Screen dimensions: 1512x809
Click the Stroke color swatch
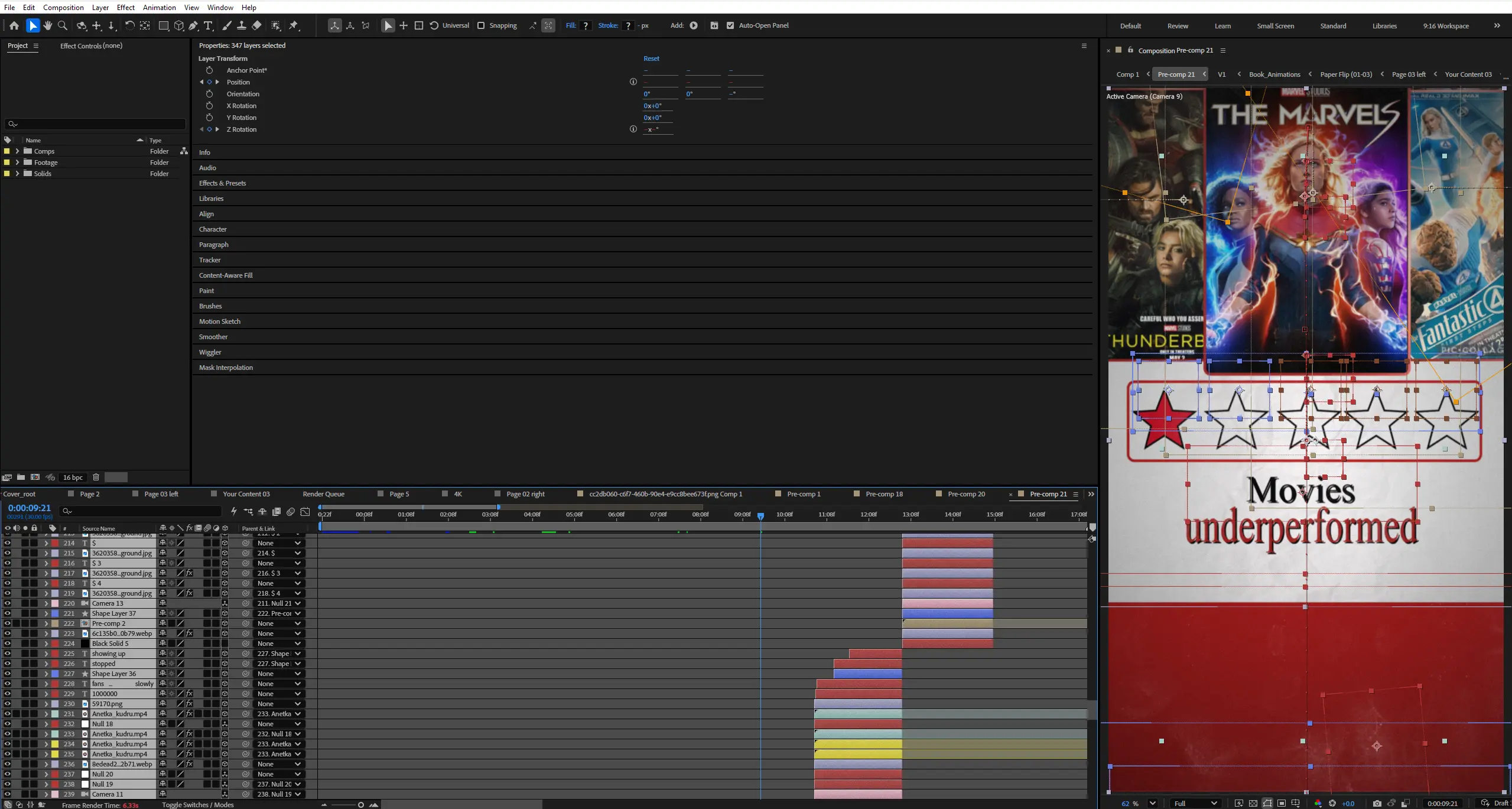coord(628,25)
